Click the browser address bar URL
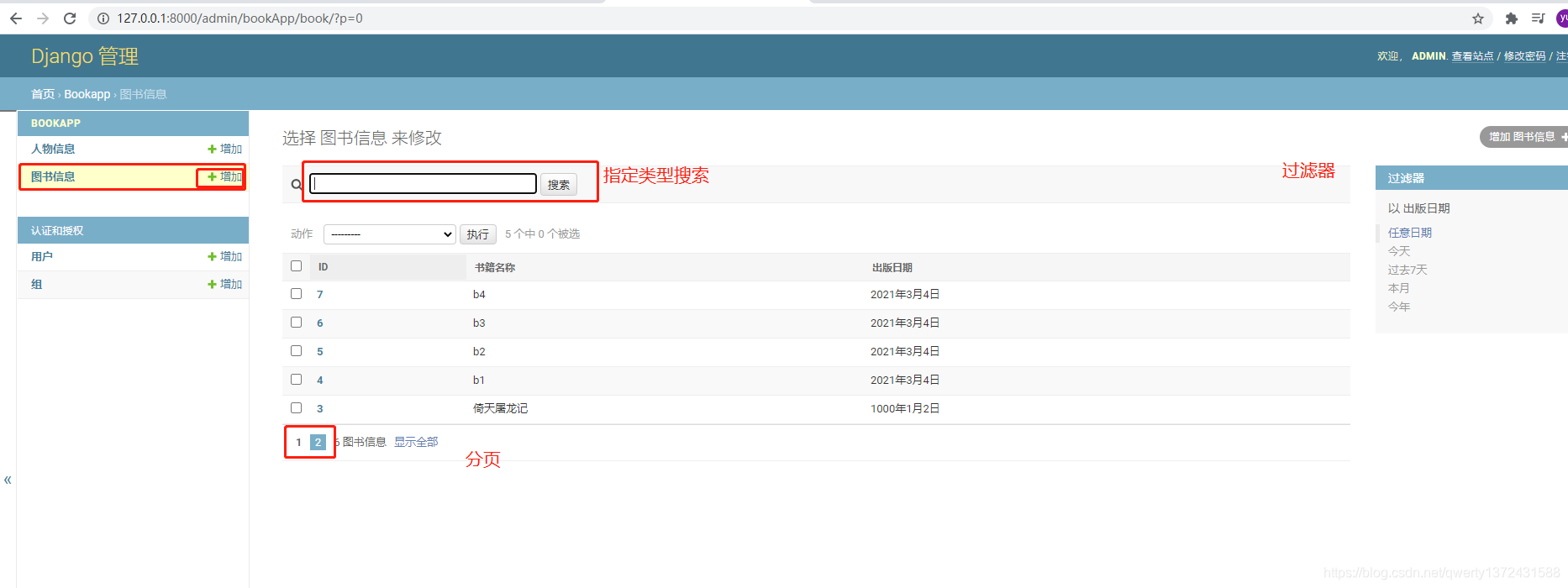1568x588 pixels. [239, 18]
